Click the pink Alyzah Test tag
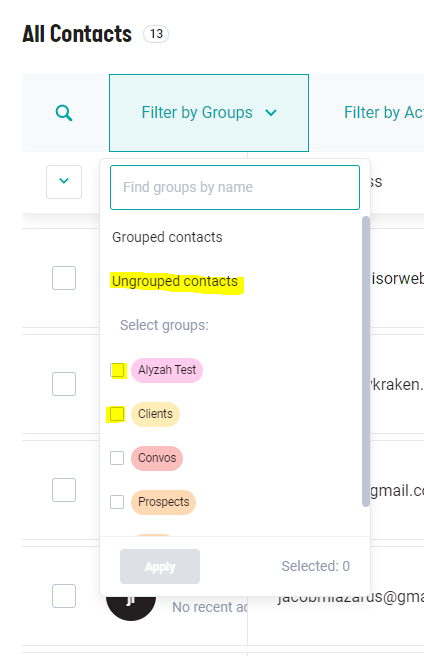The width and height of the screenshot is (424, 656). pyautogui.click(x=167, y=370)
